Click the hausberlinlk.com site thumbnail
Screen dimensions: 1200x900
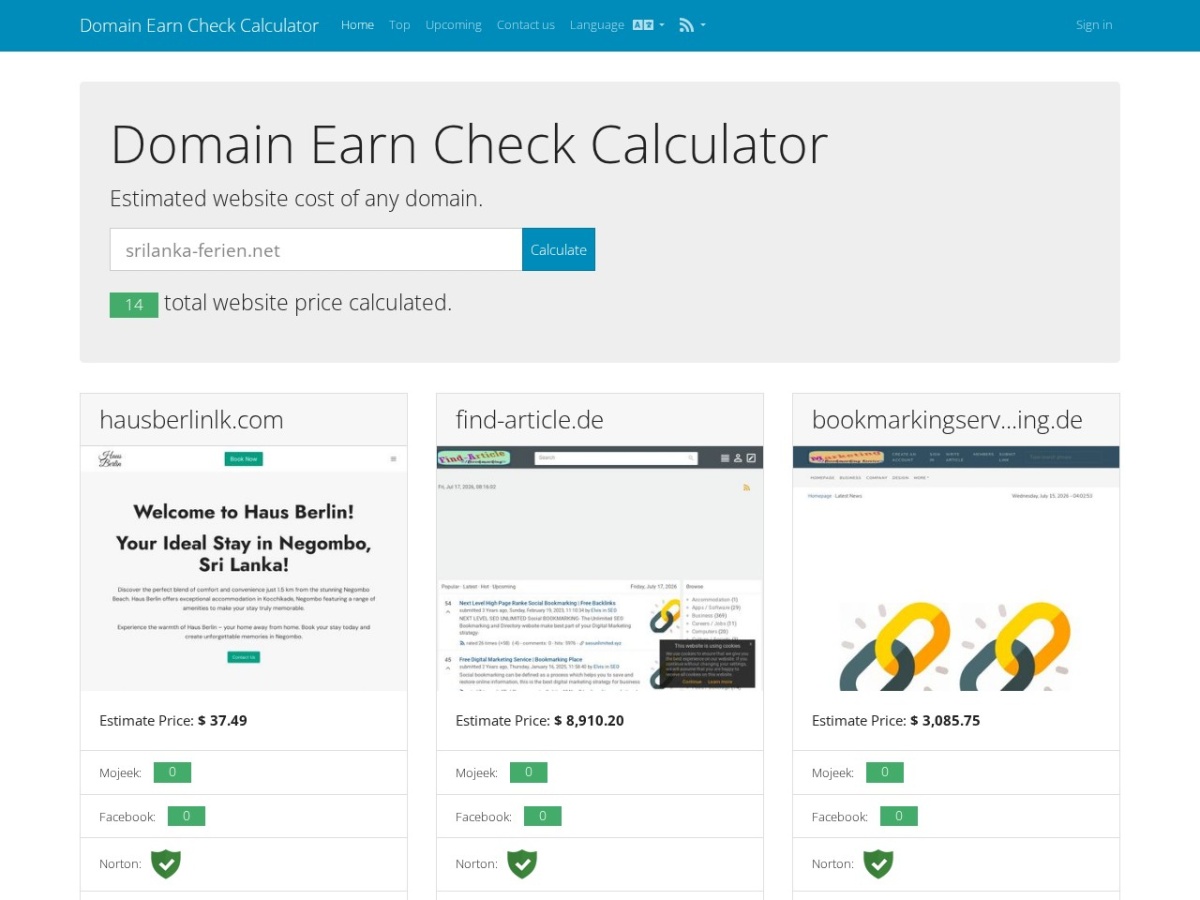[x=244, y=568]
